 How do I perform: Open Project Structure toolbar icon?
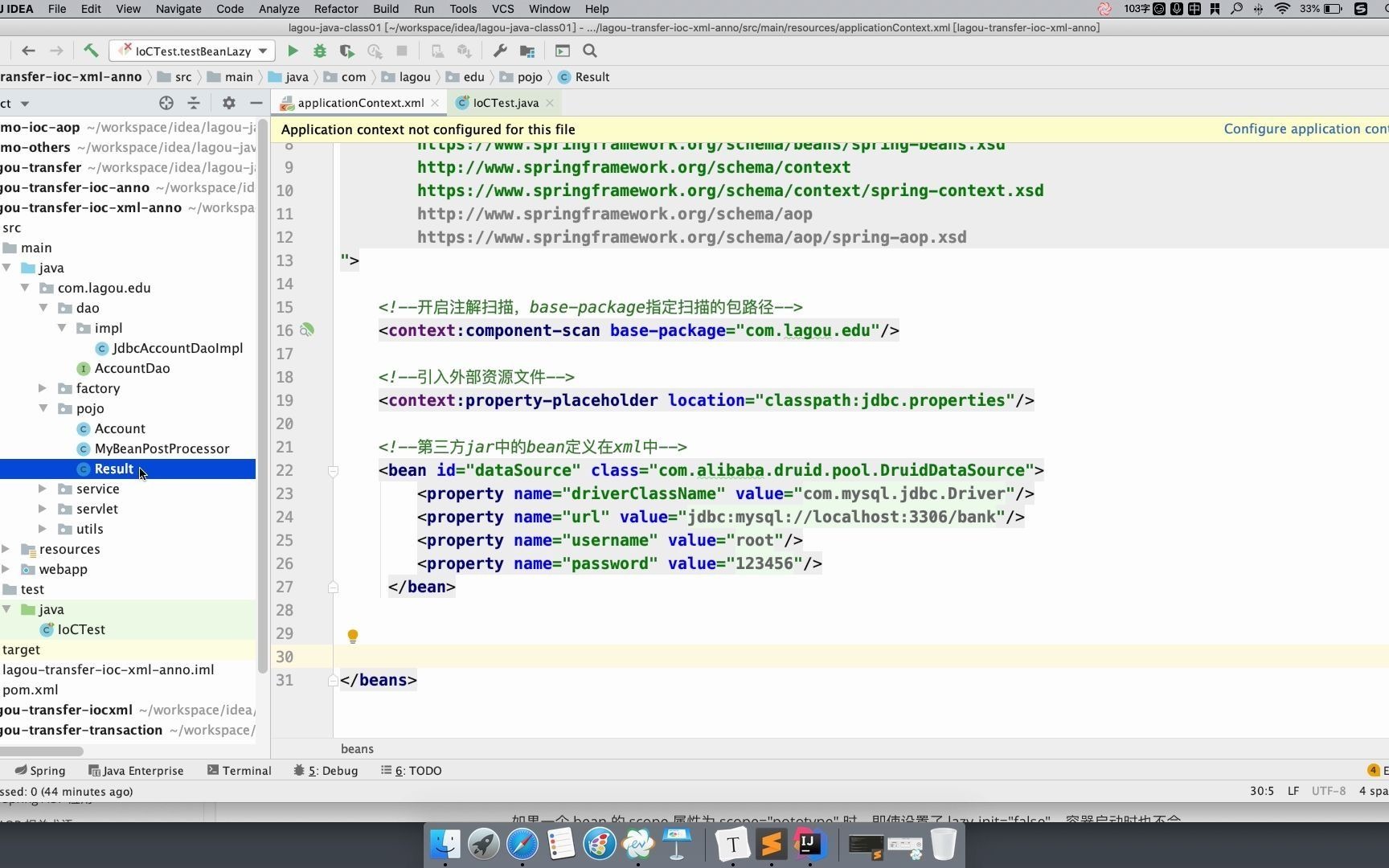pyautogui.click(x=527, y=51)
